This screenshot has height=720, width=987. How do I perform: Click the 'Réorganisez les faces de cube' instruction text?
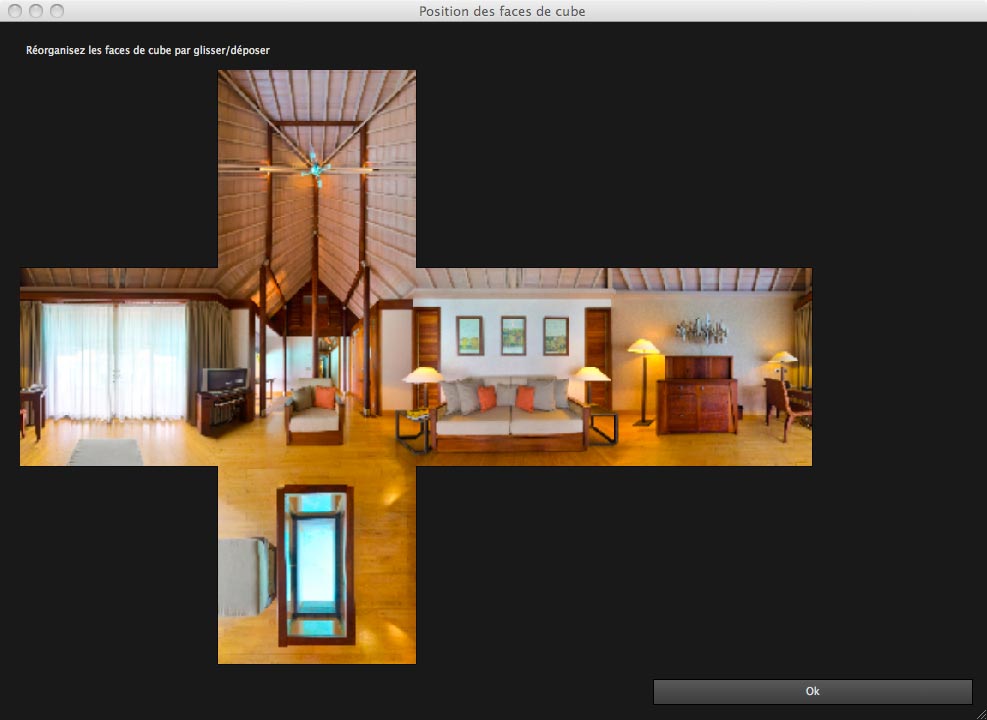(x=148, y=49)
